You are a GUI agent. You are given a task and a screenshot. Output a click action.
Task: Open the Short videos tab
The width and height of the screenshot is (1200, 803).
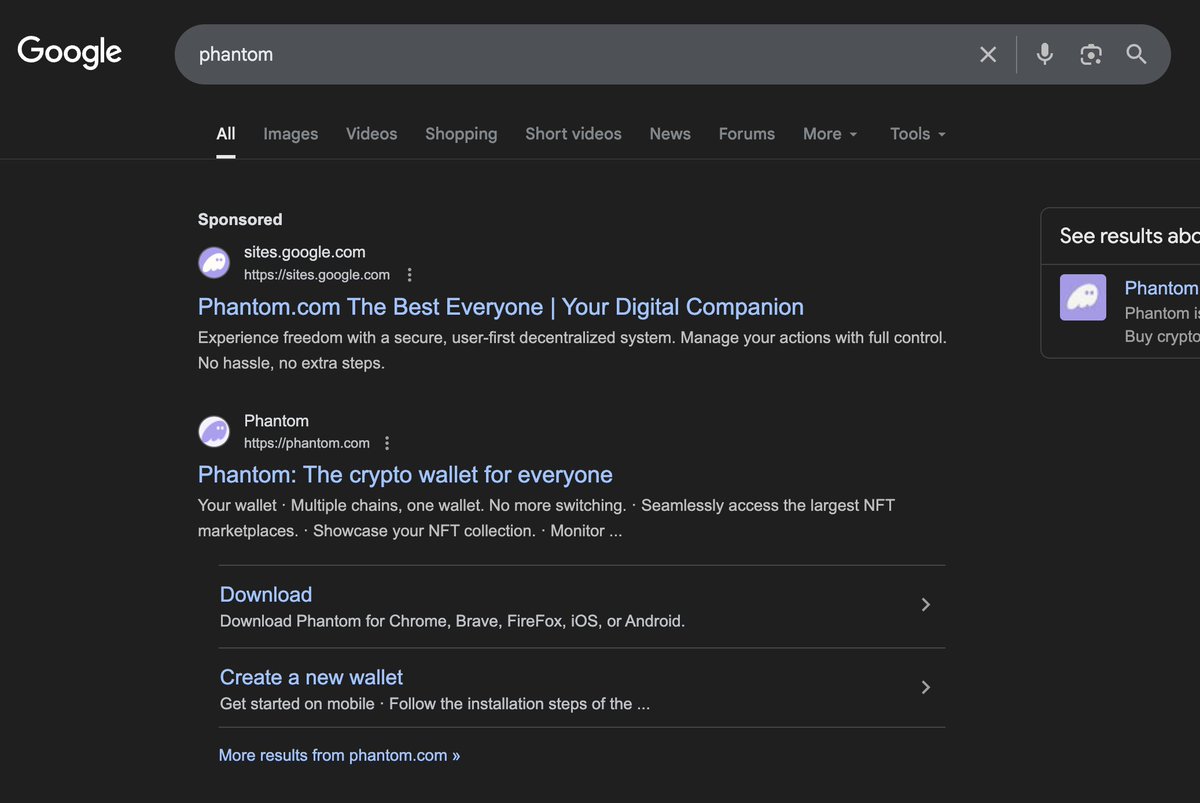click(573, 134)
